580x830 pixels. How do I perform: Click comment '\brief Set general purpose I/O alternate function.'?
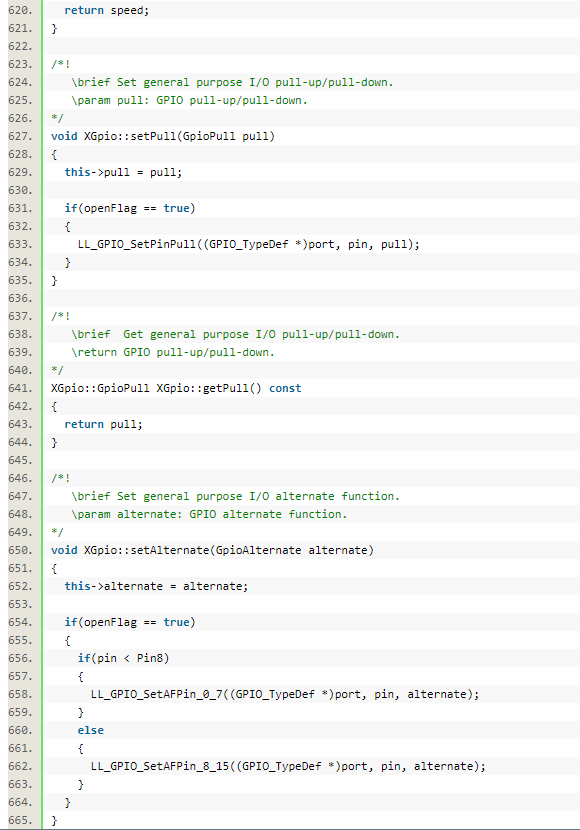click(235, 496)
